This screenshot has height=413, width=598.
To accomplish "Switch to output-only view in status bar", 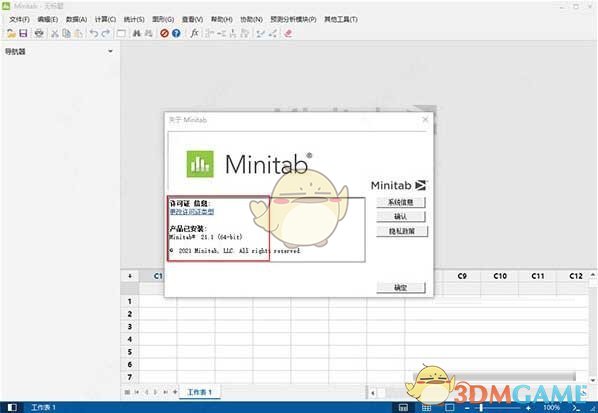I will tap(450, 408).
